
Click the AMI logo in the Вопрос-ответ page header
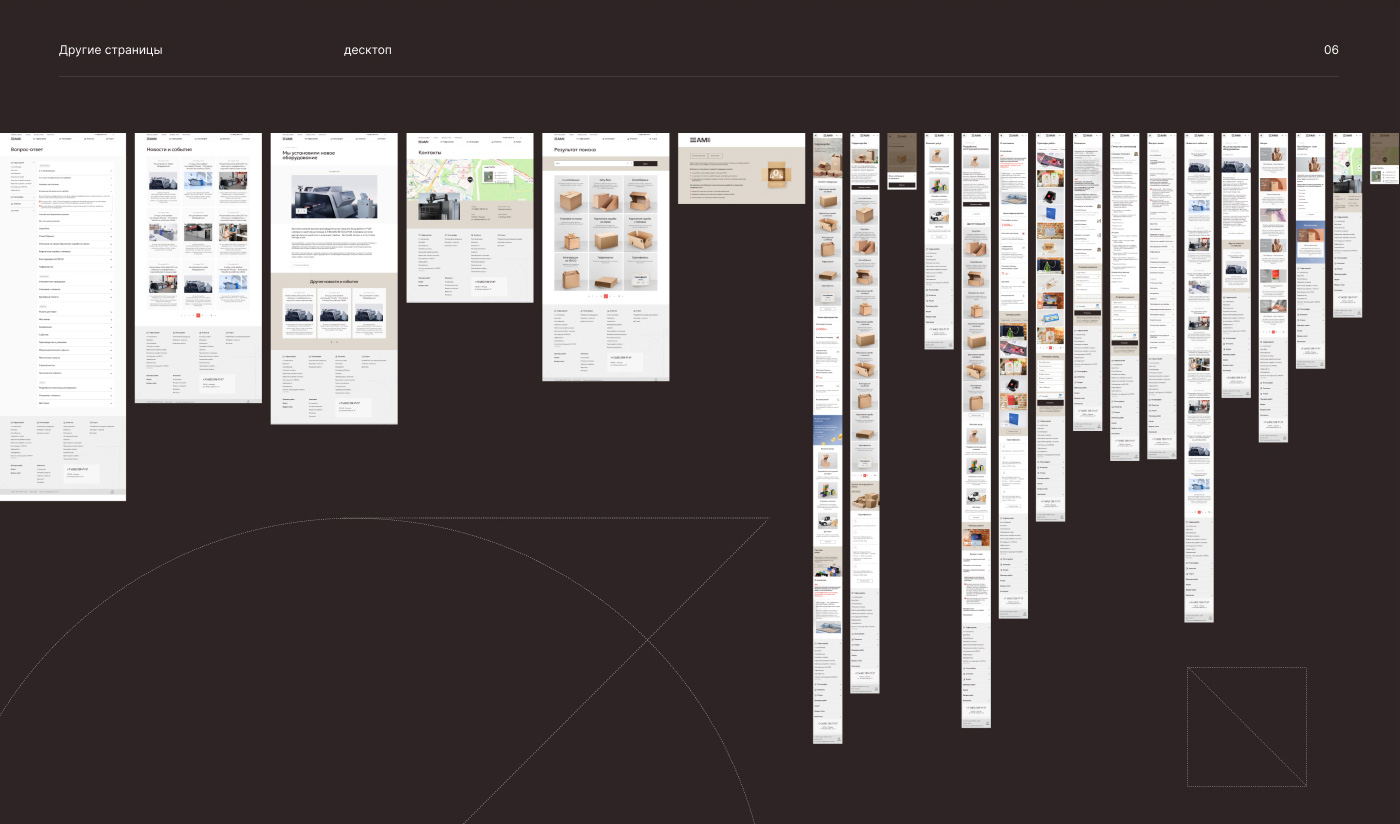click(15, 139)
